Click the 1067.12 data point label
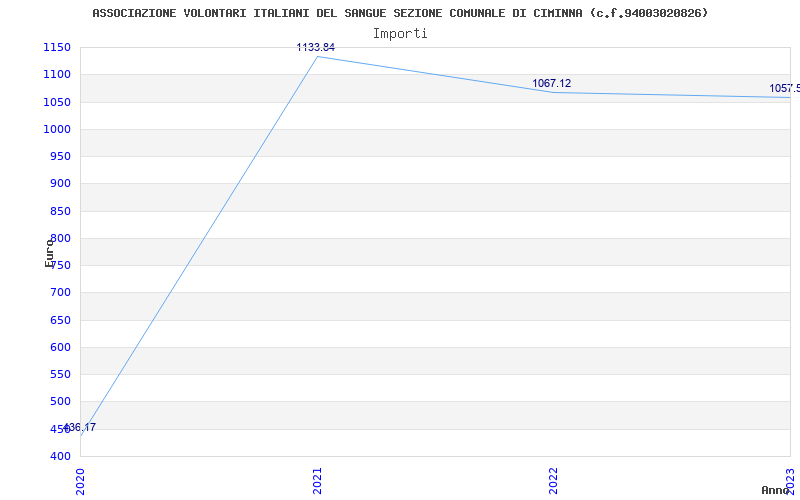Image resolution: width=800 pixels, height=500 pixels. pos(552,84)
